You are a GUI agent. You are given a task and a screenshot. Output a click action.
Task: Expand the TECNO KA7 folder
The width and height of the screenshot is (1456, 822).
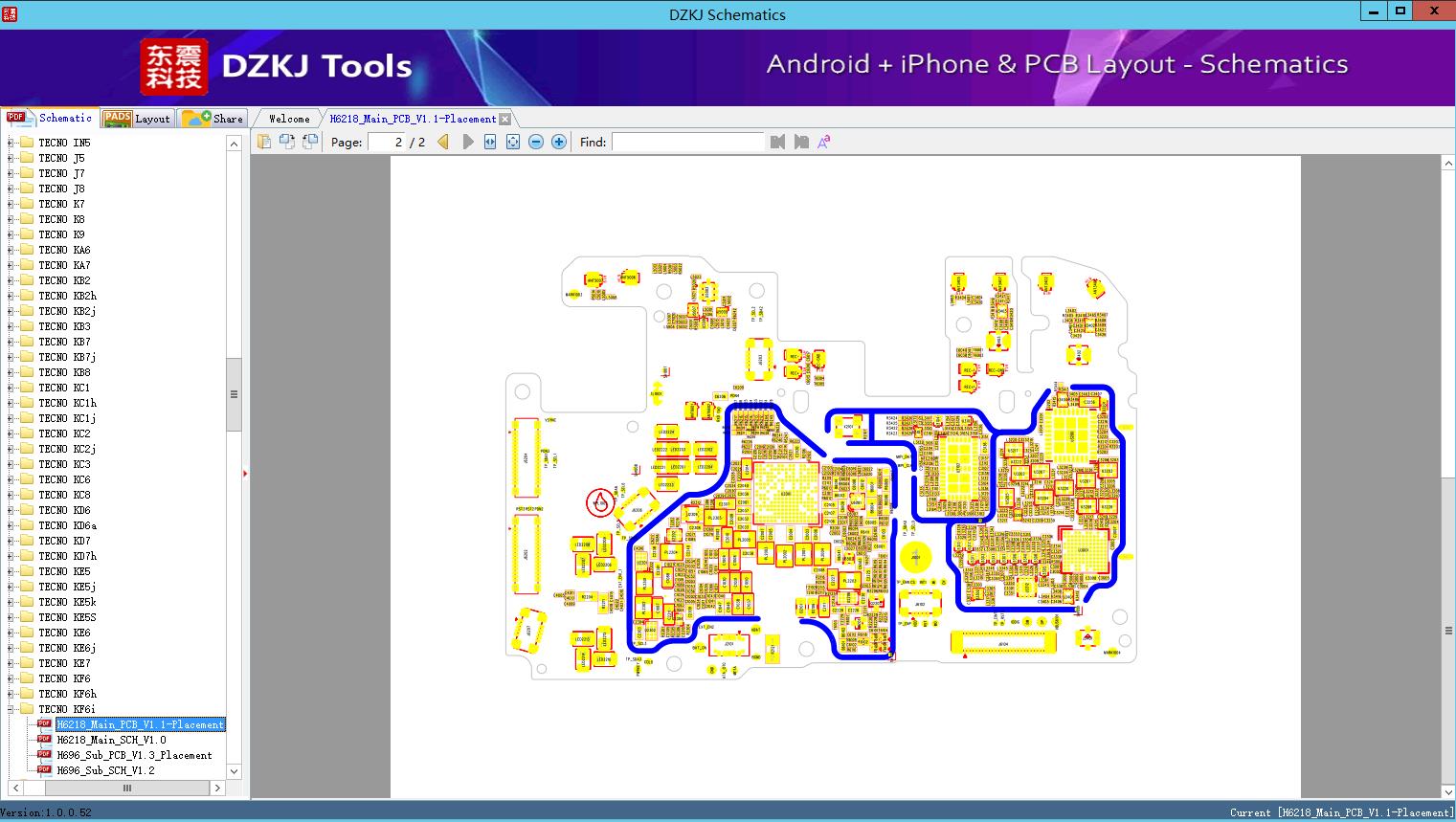pos(11,265)
